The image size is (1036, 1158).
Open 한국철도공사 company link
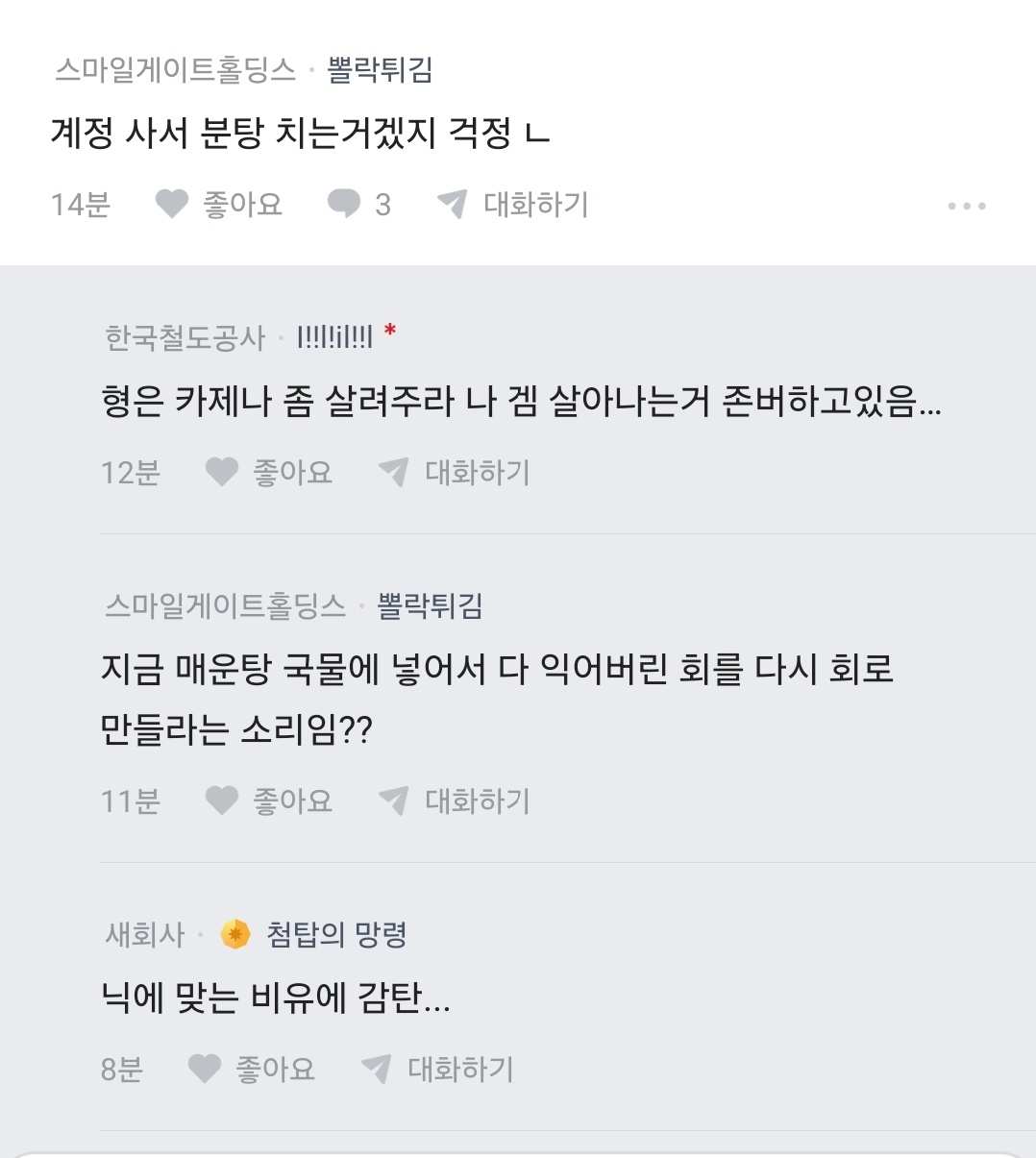click(185, 337)
